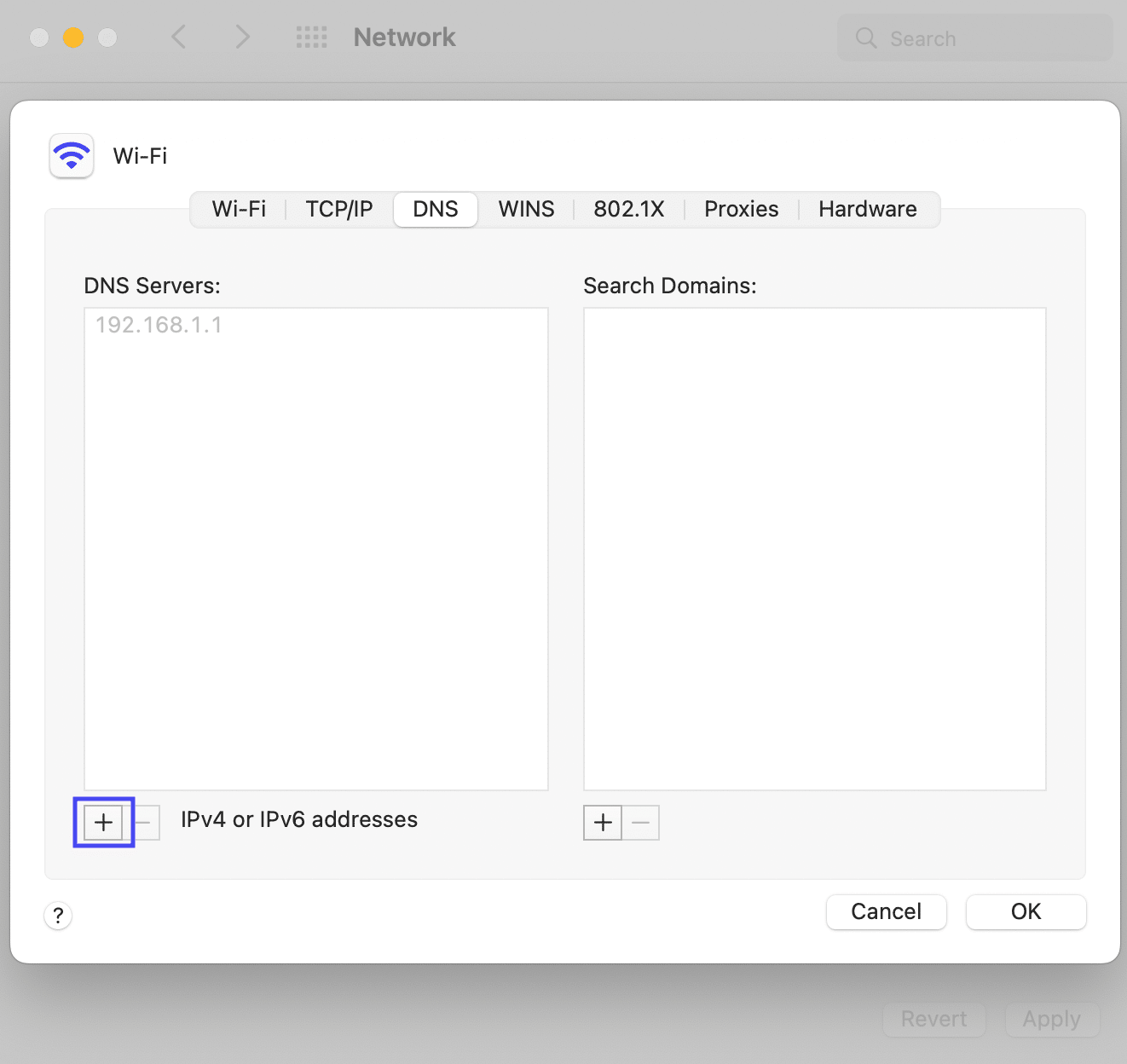Viewport: 1127px width, 1064px height.
Task: Switch to the TCP/IP tab
Action: coord(338,209)
